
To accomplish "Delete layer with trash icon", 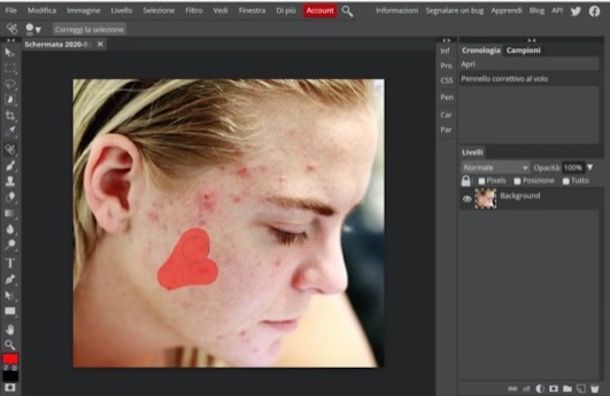I will (594, 388).
